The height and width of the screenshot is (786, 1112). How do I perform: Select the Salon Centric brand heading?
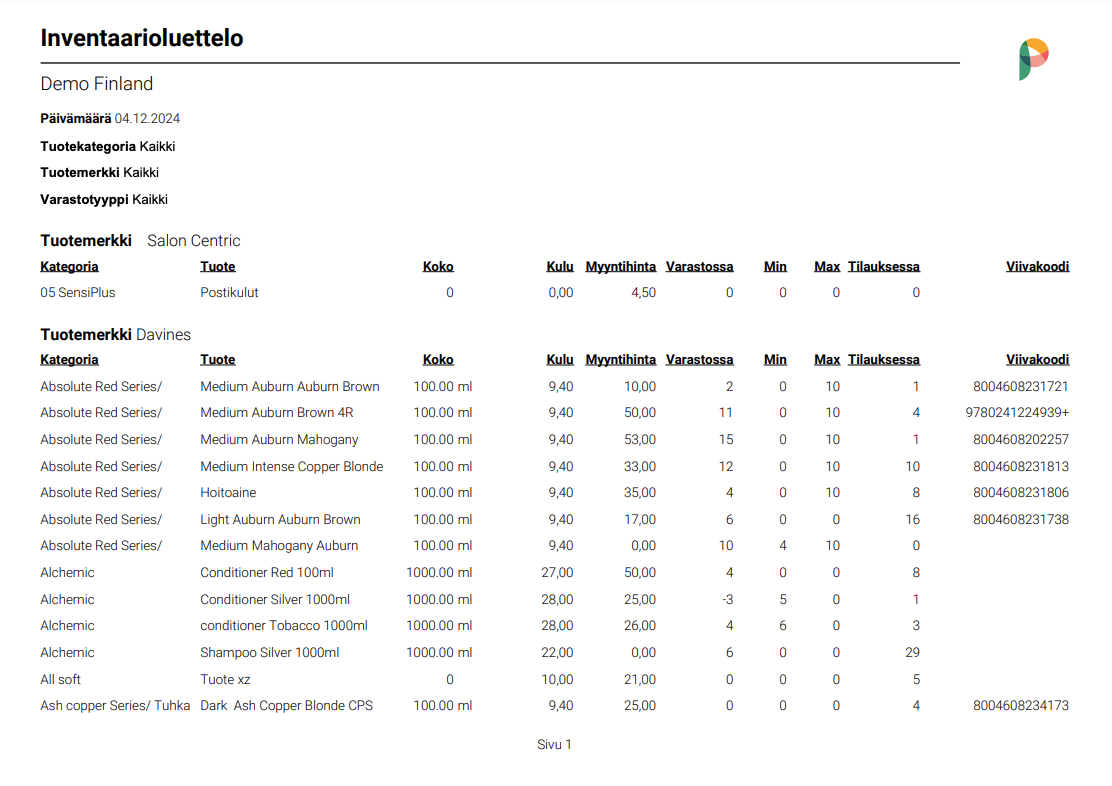[x=194, y=240]
